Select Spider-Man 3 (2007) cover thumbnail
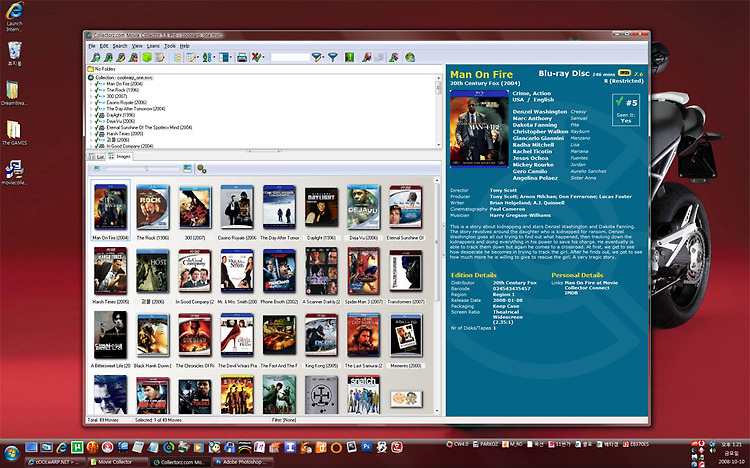Viewport: 750px width, 468px height. point(364,271)
